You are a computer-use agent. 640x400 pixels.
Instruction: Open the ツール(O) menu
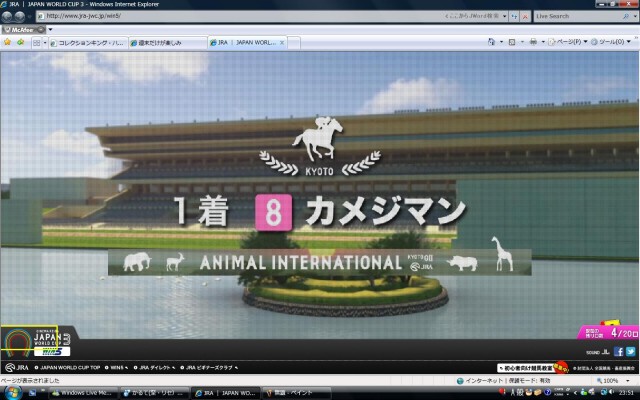611,42
